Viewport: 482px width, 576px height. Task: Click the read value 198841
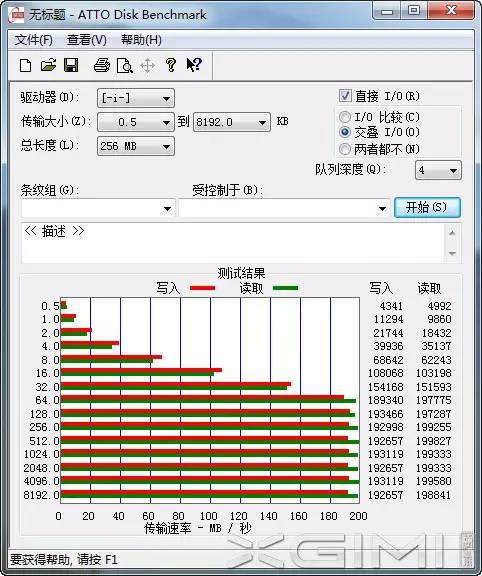point(433,495)
